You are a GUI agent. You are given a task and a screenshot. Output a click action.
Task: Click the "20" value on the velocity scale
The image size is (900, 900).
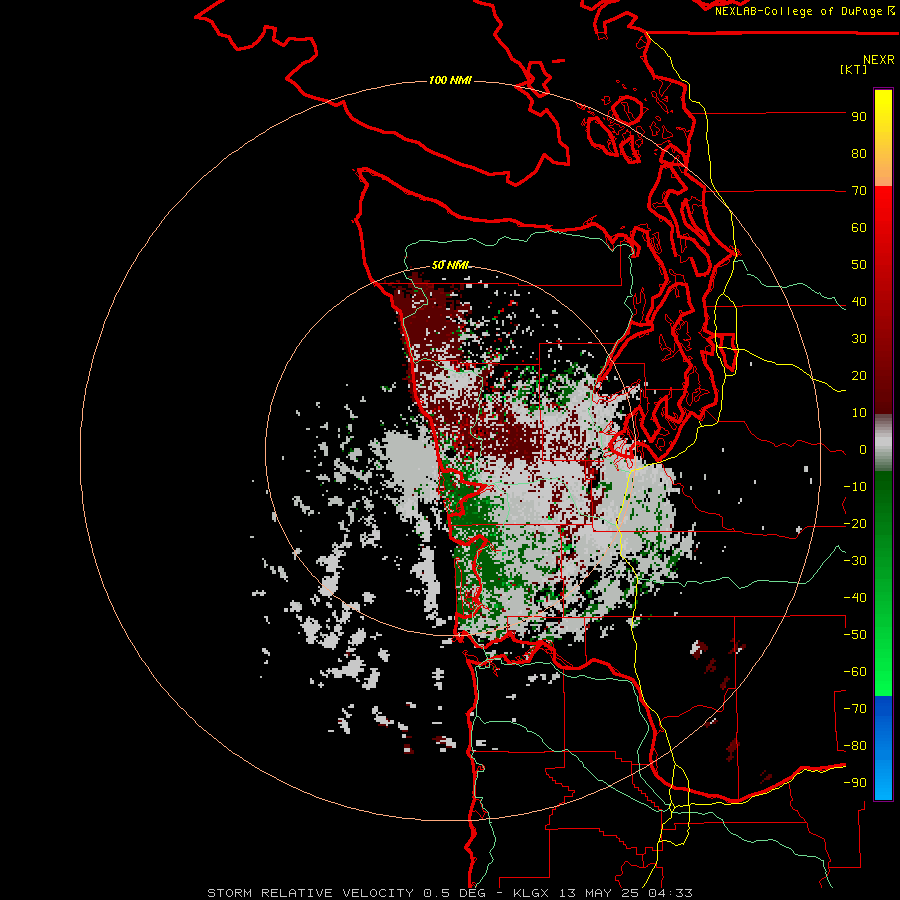click(859, 376)
